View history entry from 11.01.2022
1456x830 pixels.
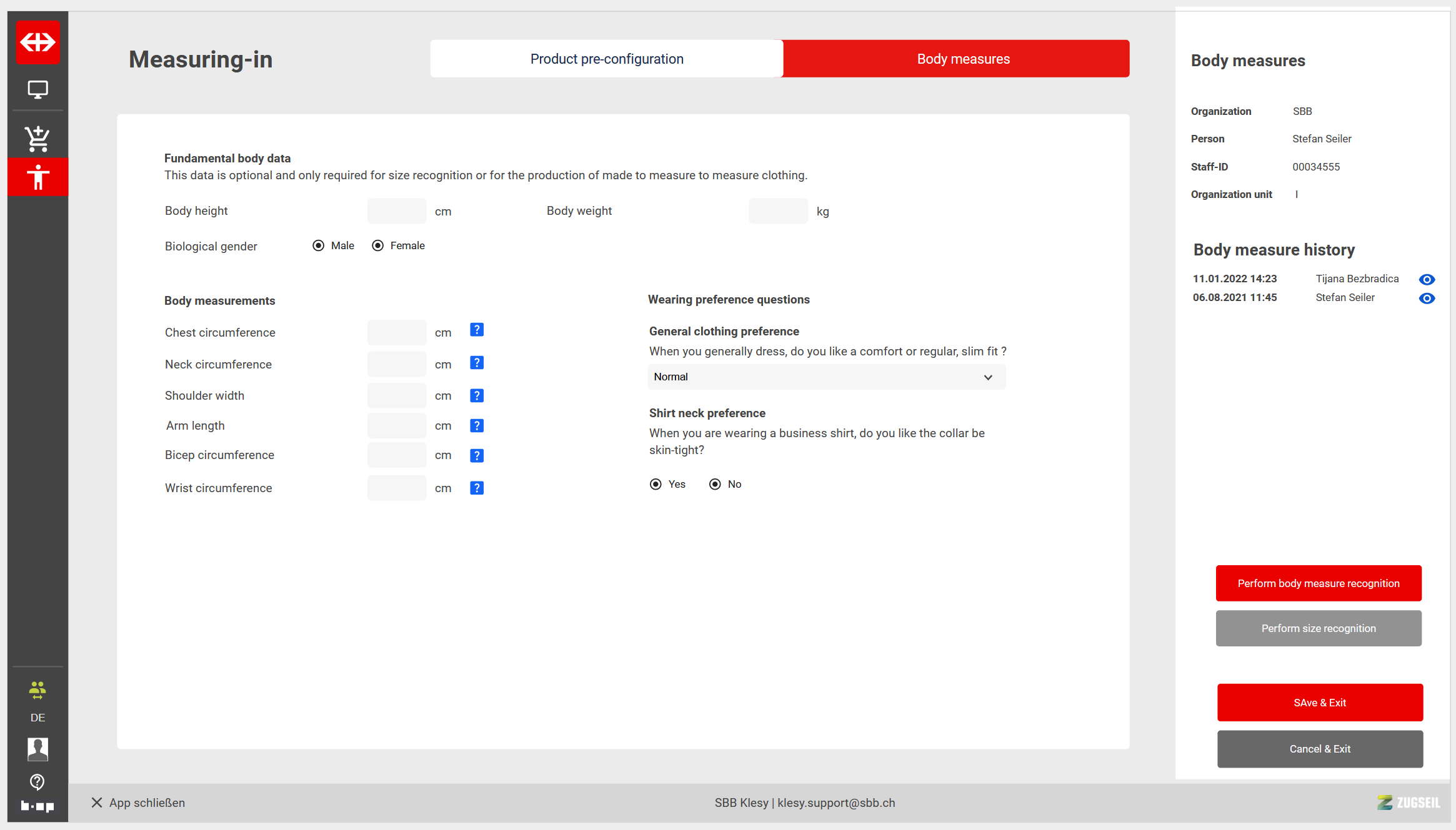(x=1427, y=279)
